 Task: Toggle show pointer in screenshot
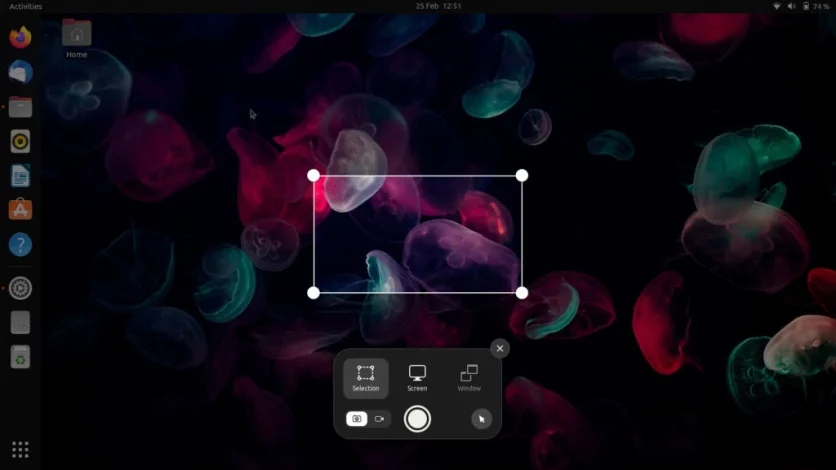(482, 419)
